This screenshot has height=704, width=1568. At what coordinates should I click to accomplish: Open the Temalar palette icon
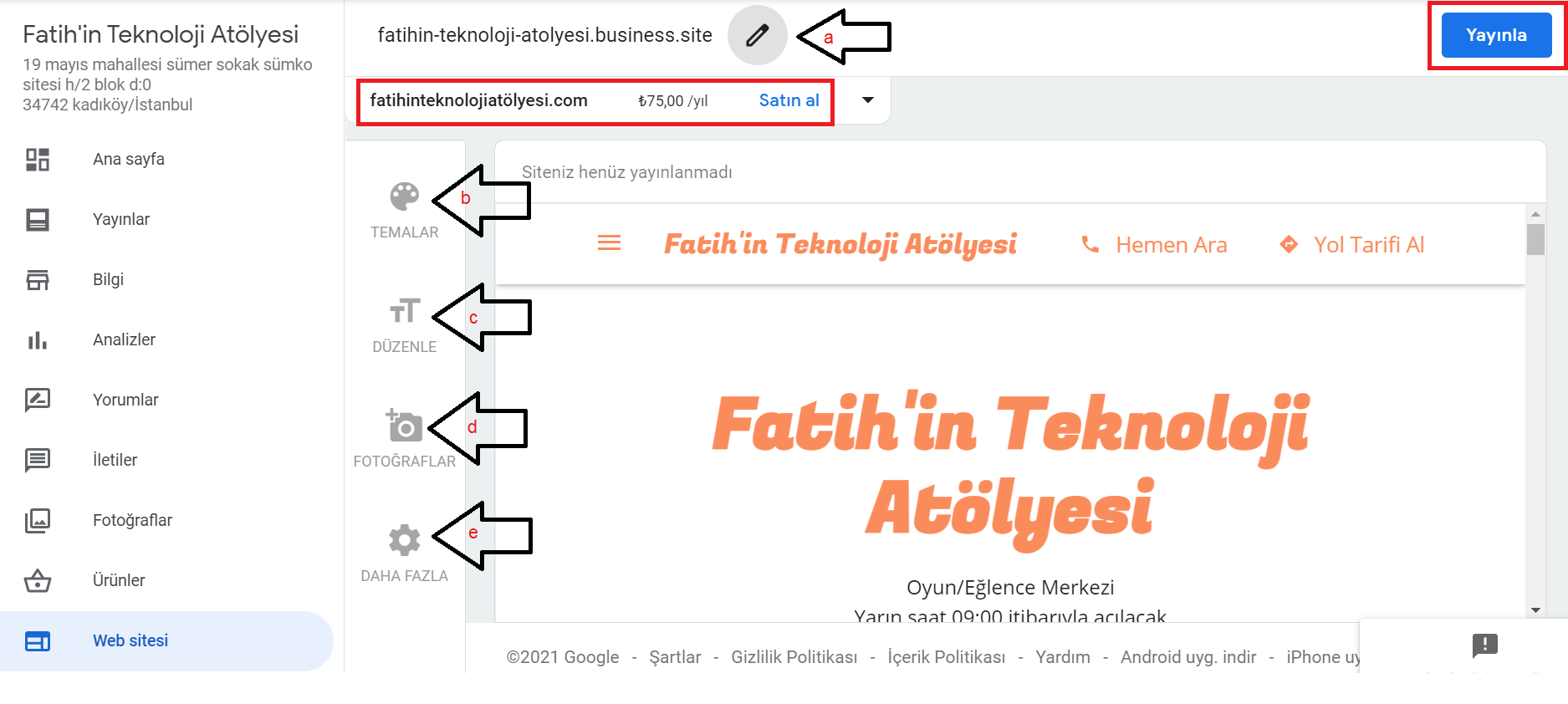point(405,196)
